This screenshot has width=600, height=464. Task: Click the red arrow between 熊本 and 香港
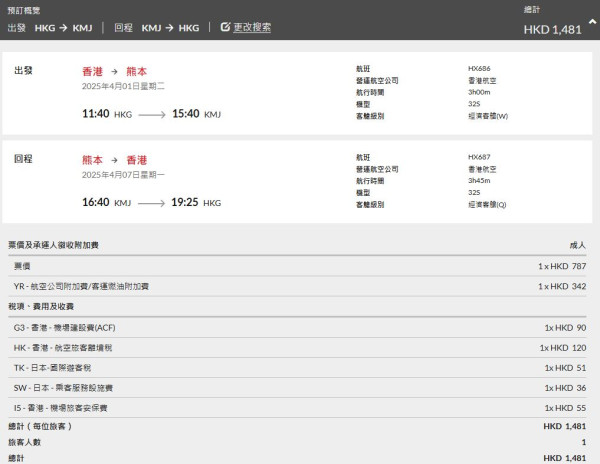pyautogui.click(x=116, y=160)
